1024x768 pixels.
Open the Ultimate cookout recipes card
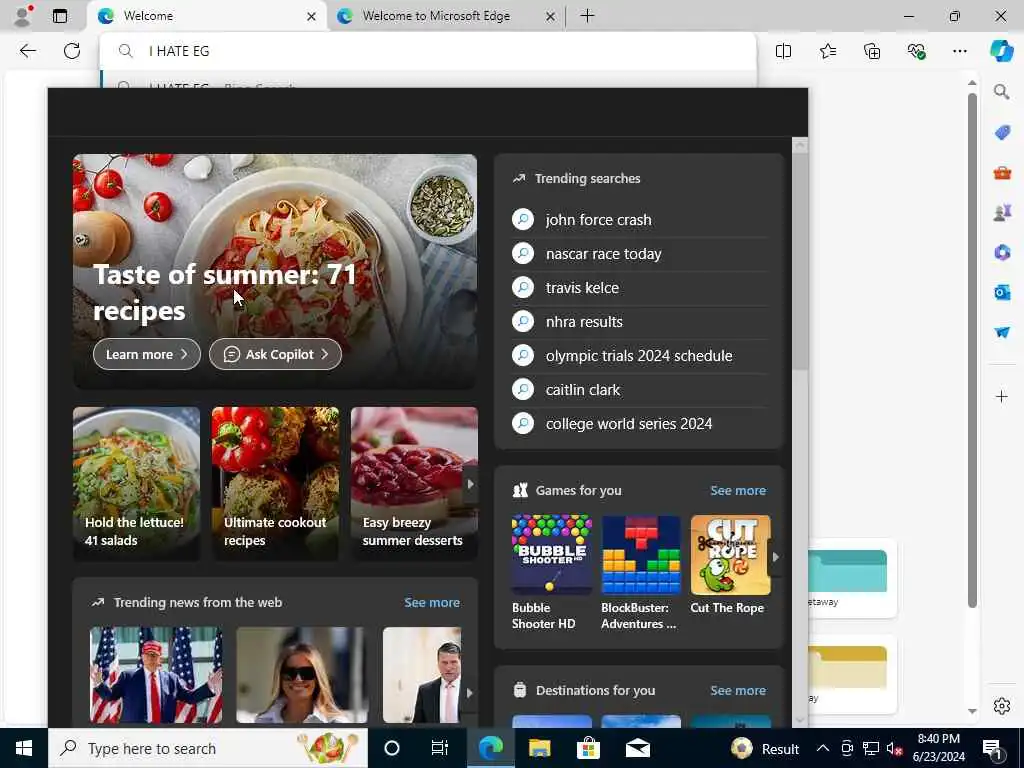click(275, 483)
